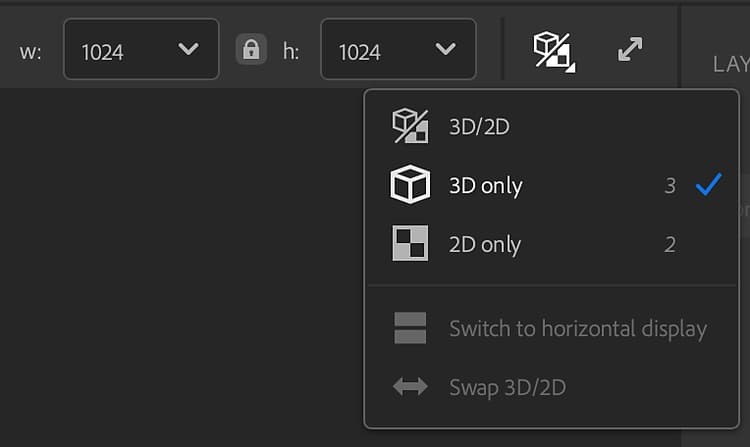Open the height resolution dropdown arrow
The width and height of the screenshot is (750, 447).
click(x=446, y=49)
